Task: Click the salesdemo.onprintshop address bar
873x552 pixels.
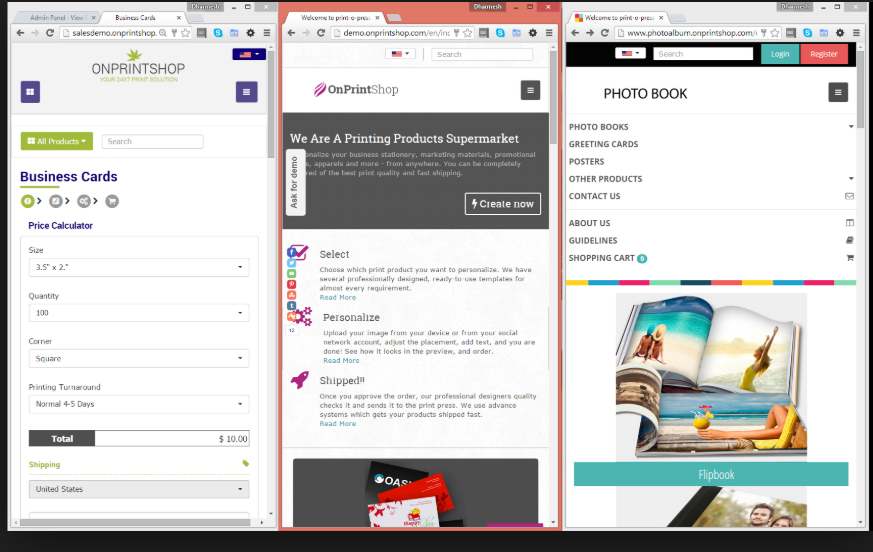Action: tap(114, 33)
